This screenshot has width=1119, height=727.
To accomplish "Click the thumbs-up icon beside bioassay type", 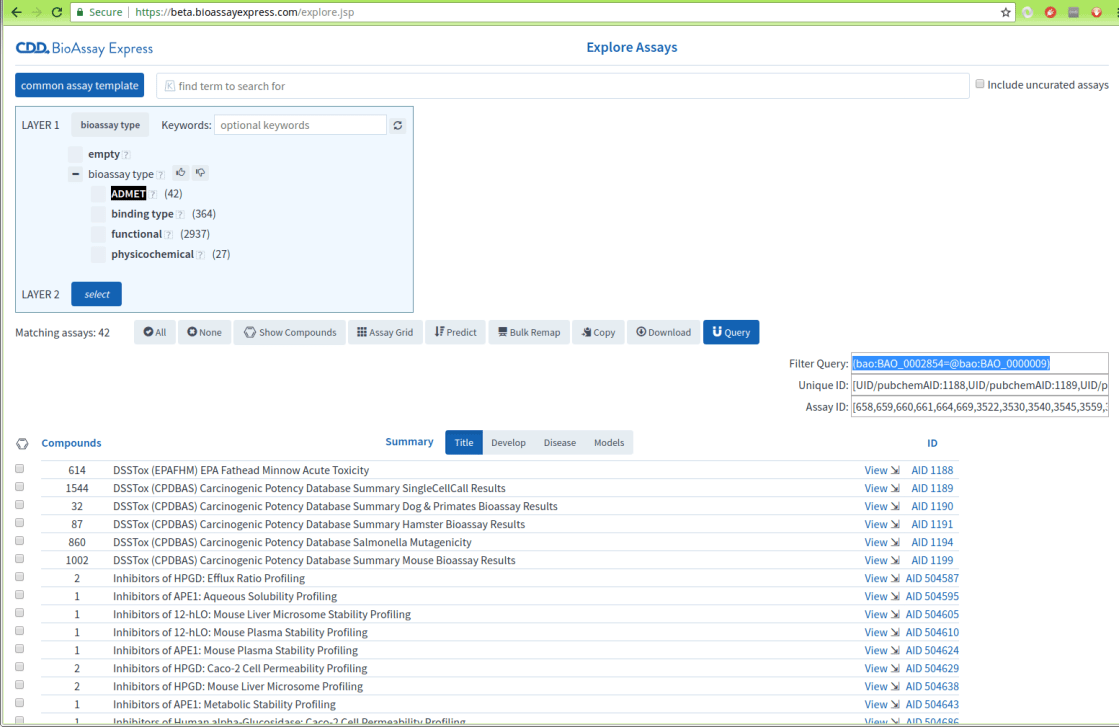I will pyautogui.click(x=180, y=173).
